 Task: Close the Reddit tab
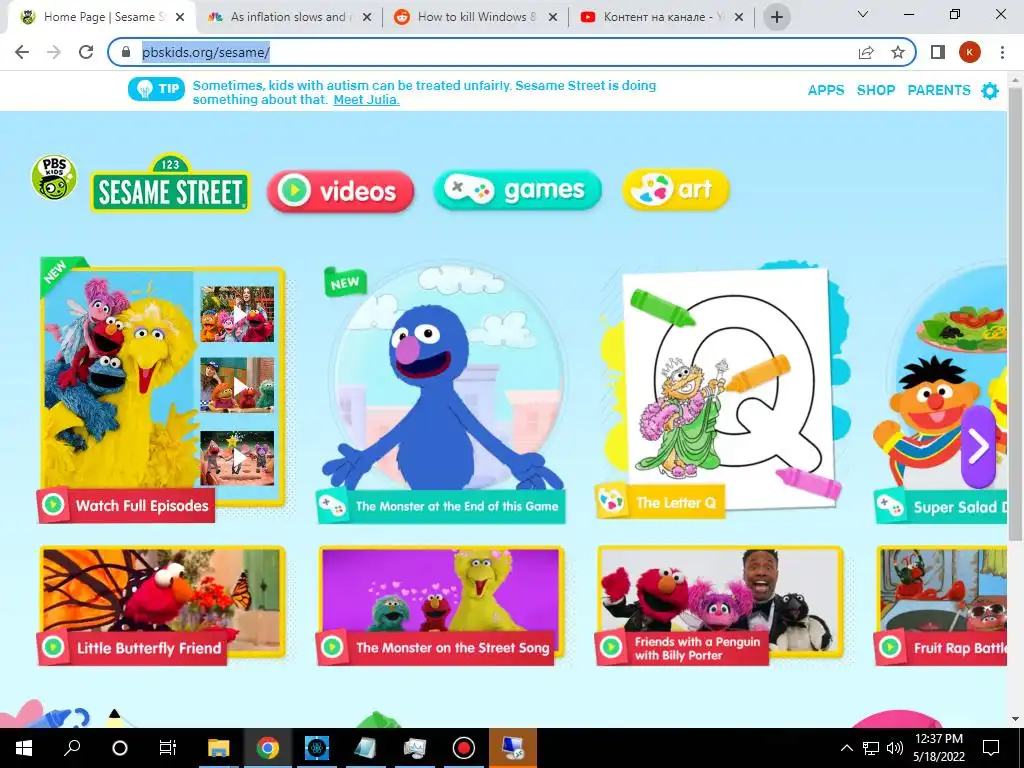(553, 18)
